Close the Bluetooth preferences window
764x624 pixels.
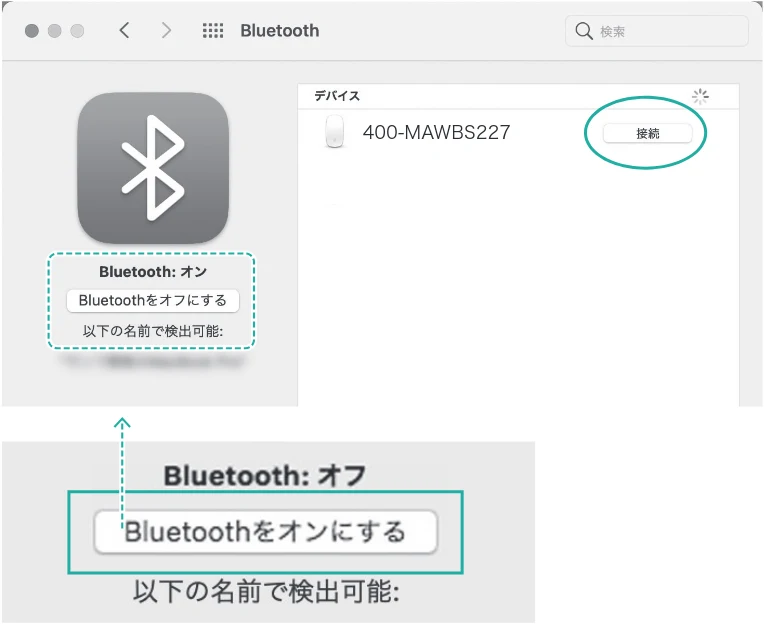click(x=32, y=31)
